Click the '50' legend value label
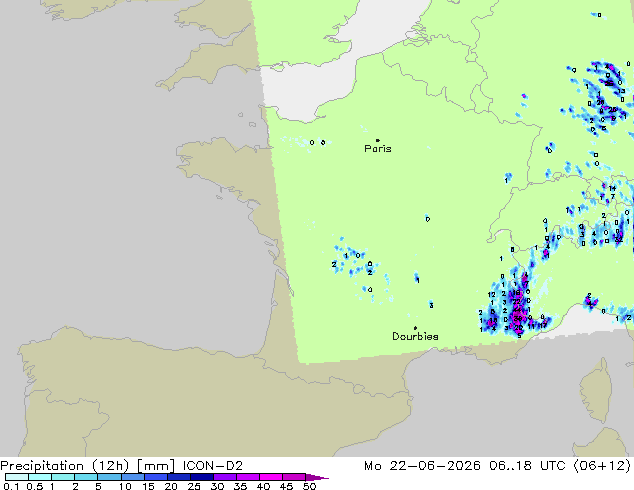The width and height of the screenshot is (634, 490). 309,486
